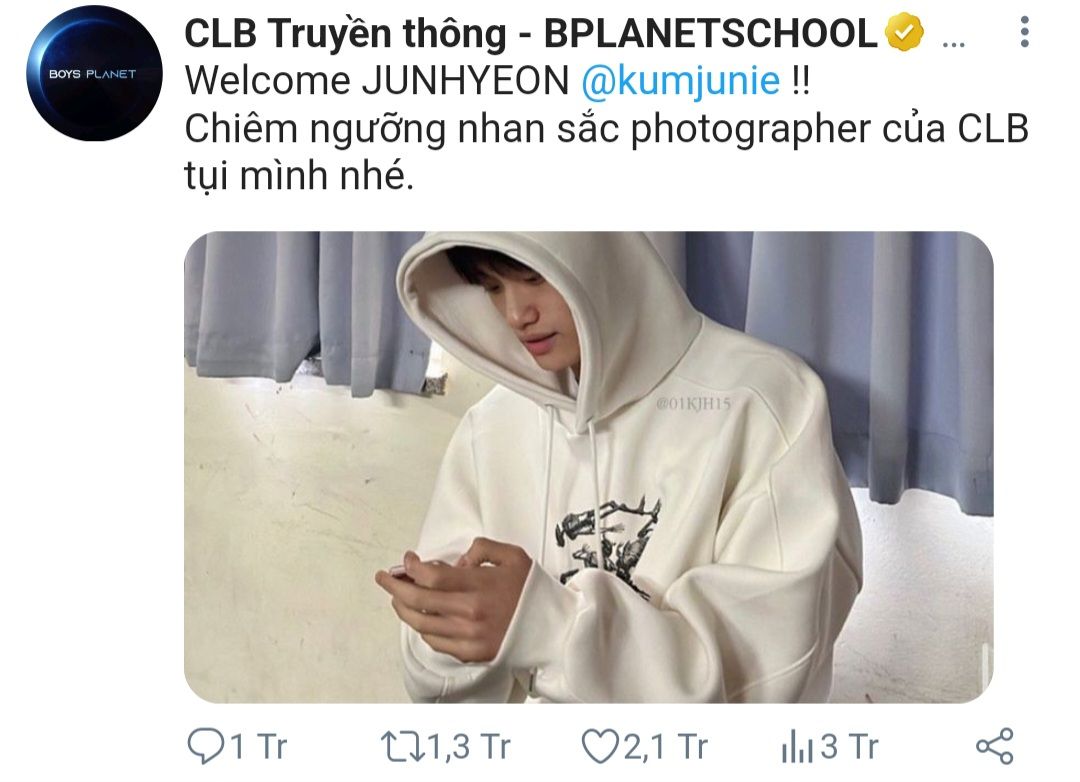
Task: Click the reply speech bubble icon
Action: tap(206, 747)
